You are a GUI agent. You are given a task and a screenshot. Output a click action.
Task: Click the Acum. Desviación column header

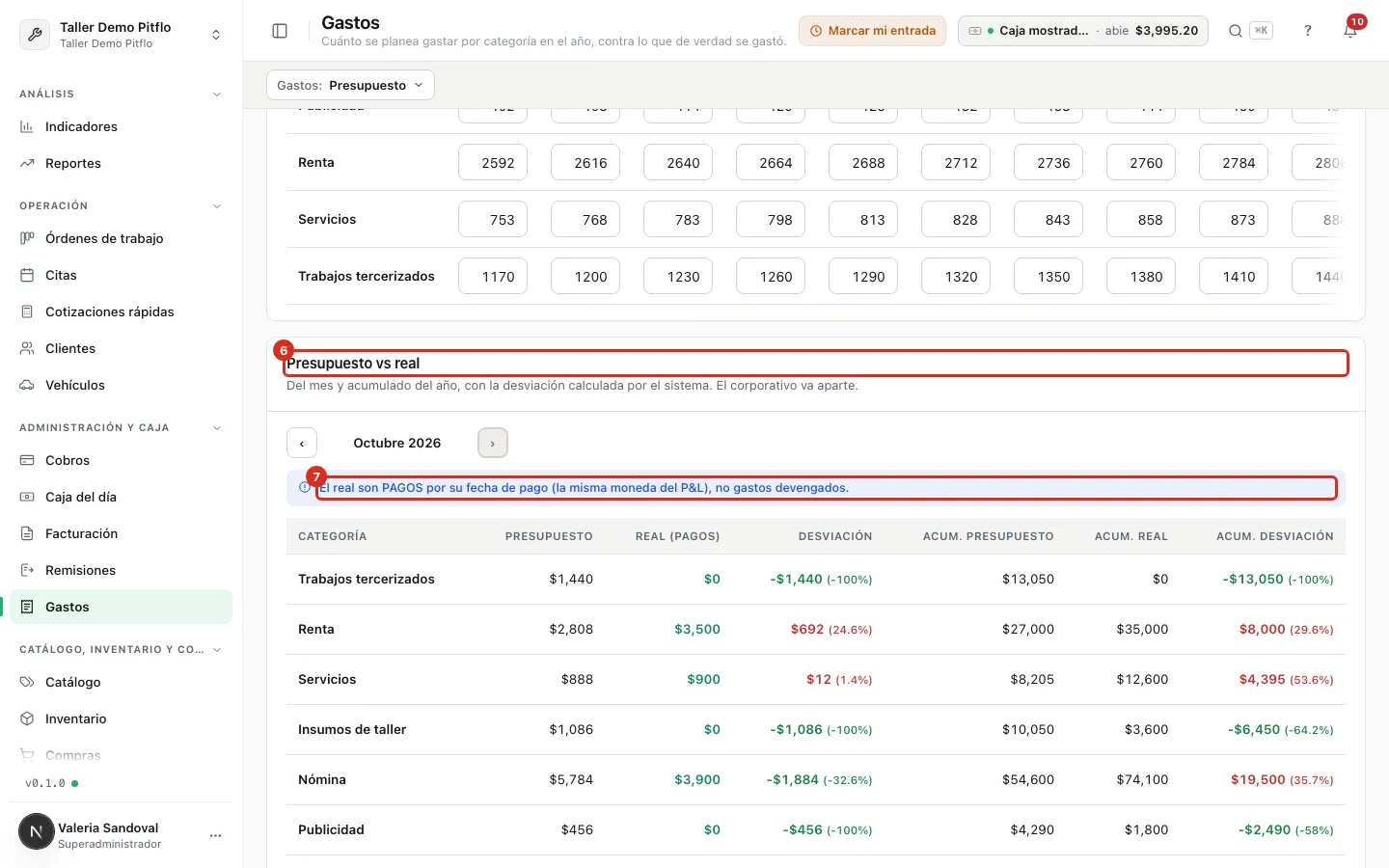1275,536
